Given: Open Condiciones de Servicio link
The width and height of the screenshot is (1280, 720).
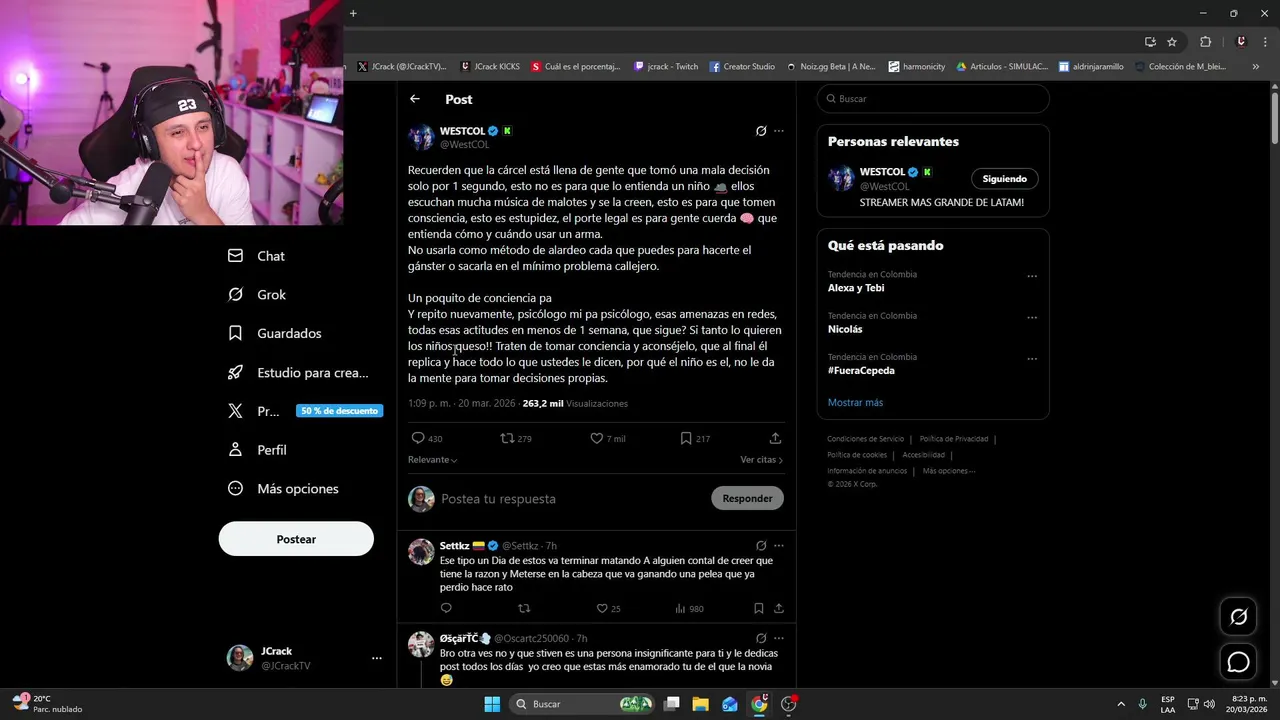Looking at the screenshot, I should point(865,439).
